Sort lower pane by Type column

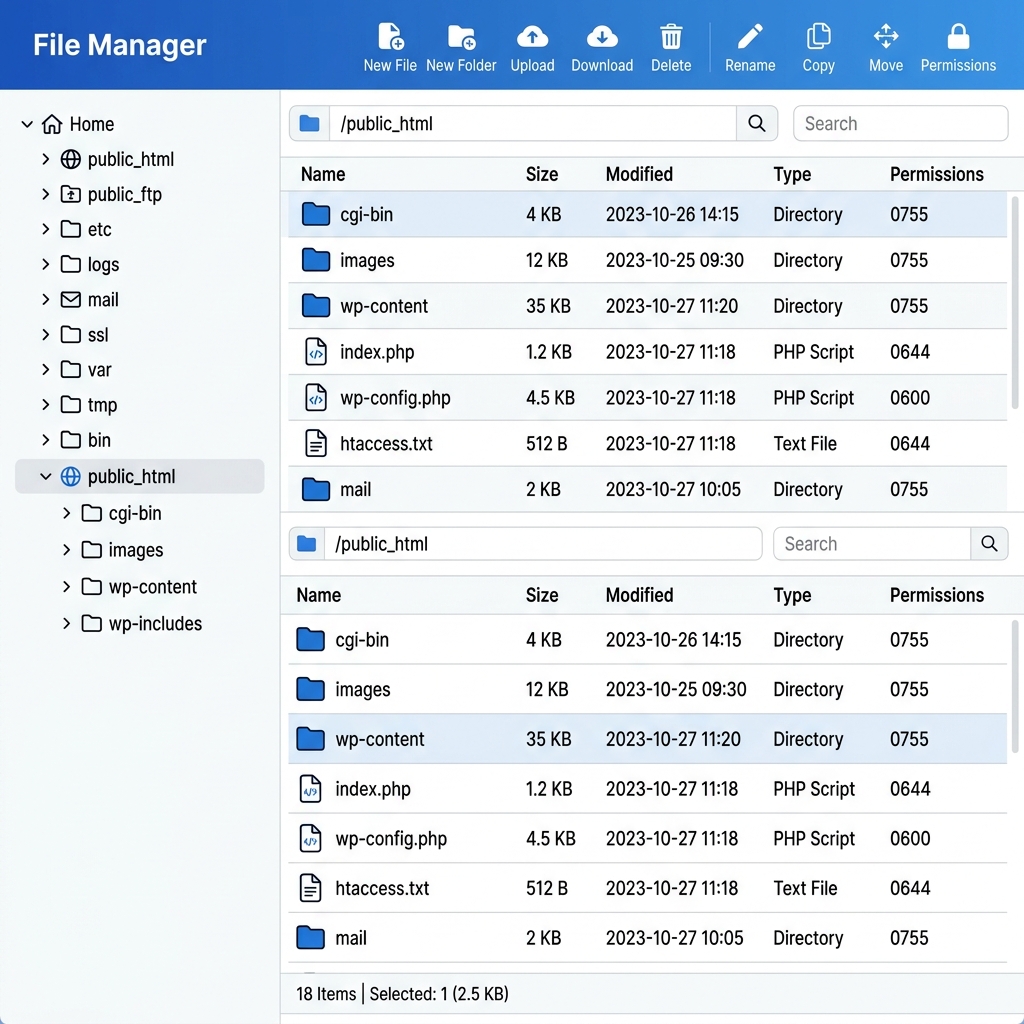pyautogui.click(x=792, y=596)
